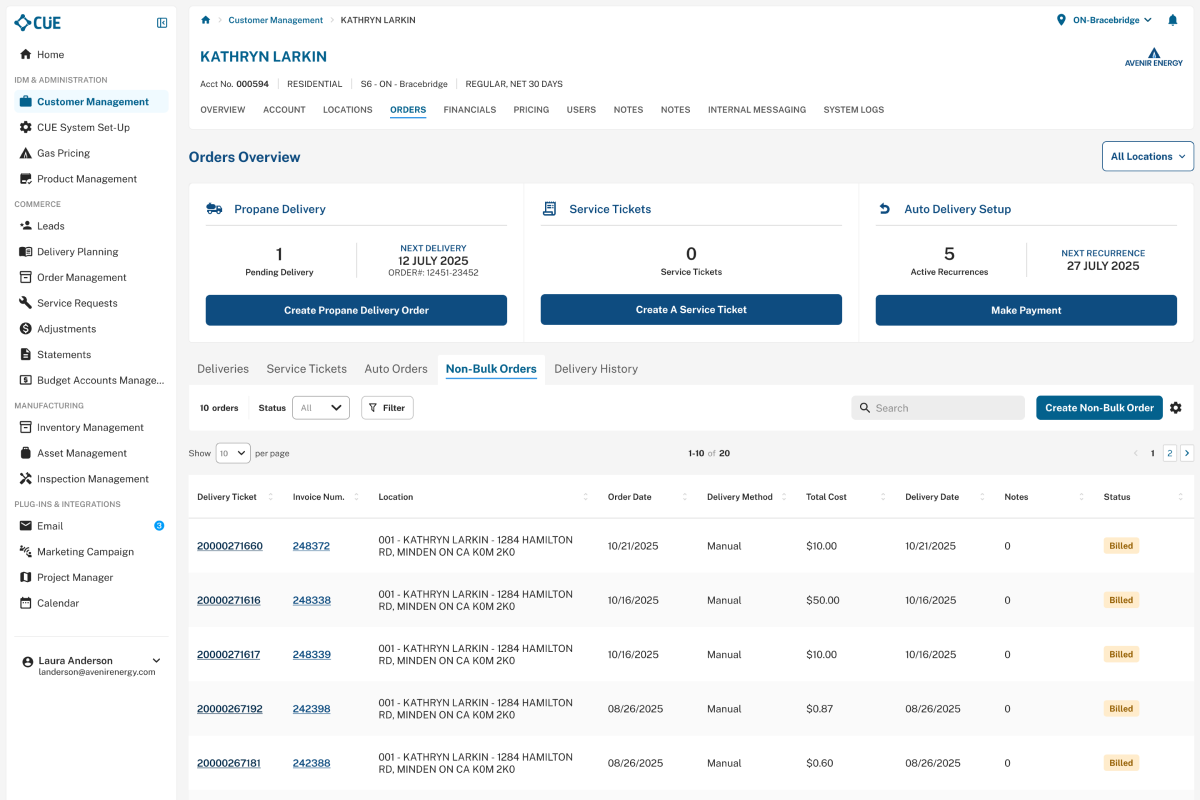This screenshot has height=800, width=1200.
Task: Open the Delivery History tab
Action: pos(596,369)
